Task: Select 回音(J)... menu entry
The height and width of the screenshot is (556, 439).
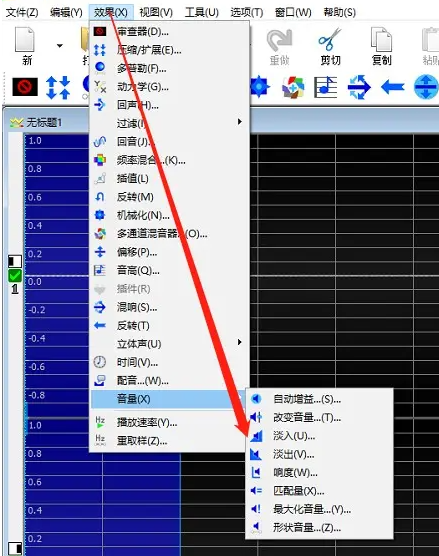Action: pyautogui.click(x=170, y=142)
